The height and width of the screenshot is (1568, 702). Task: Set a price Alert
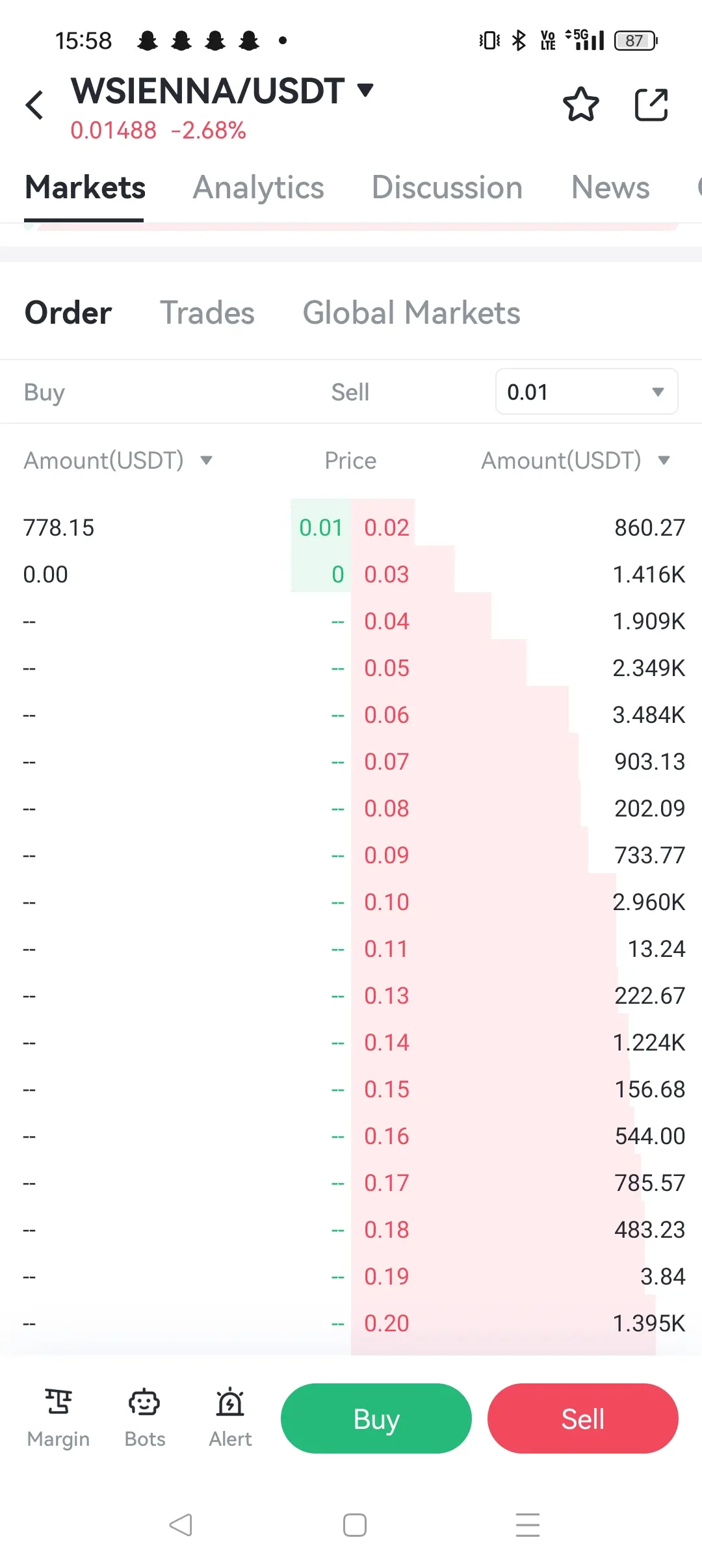pyautogui.click(x=230, y=1418)
